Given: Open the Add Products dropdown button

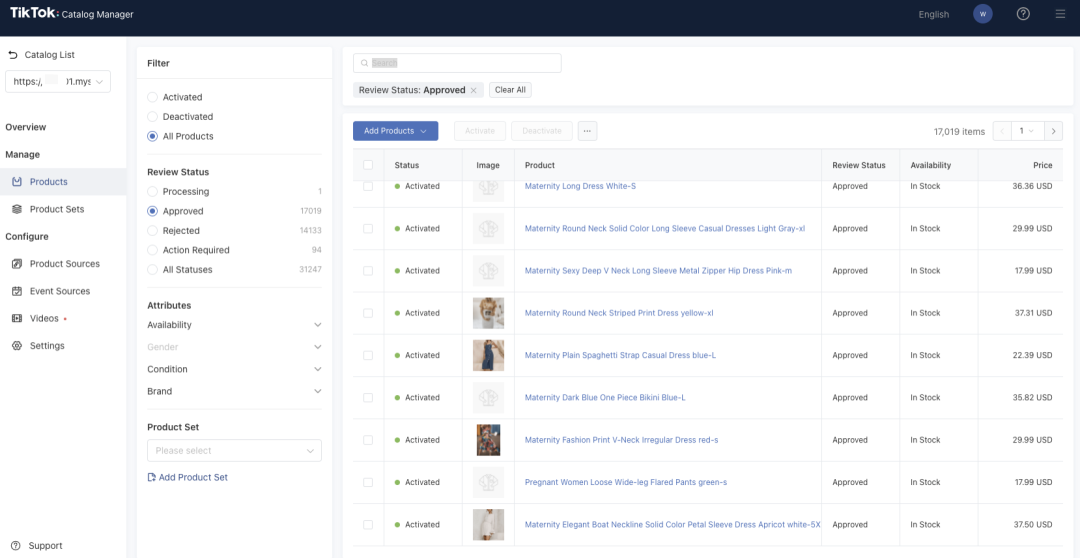Looking at the screenshot, I should click(x=395, y=131).
